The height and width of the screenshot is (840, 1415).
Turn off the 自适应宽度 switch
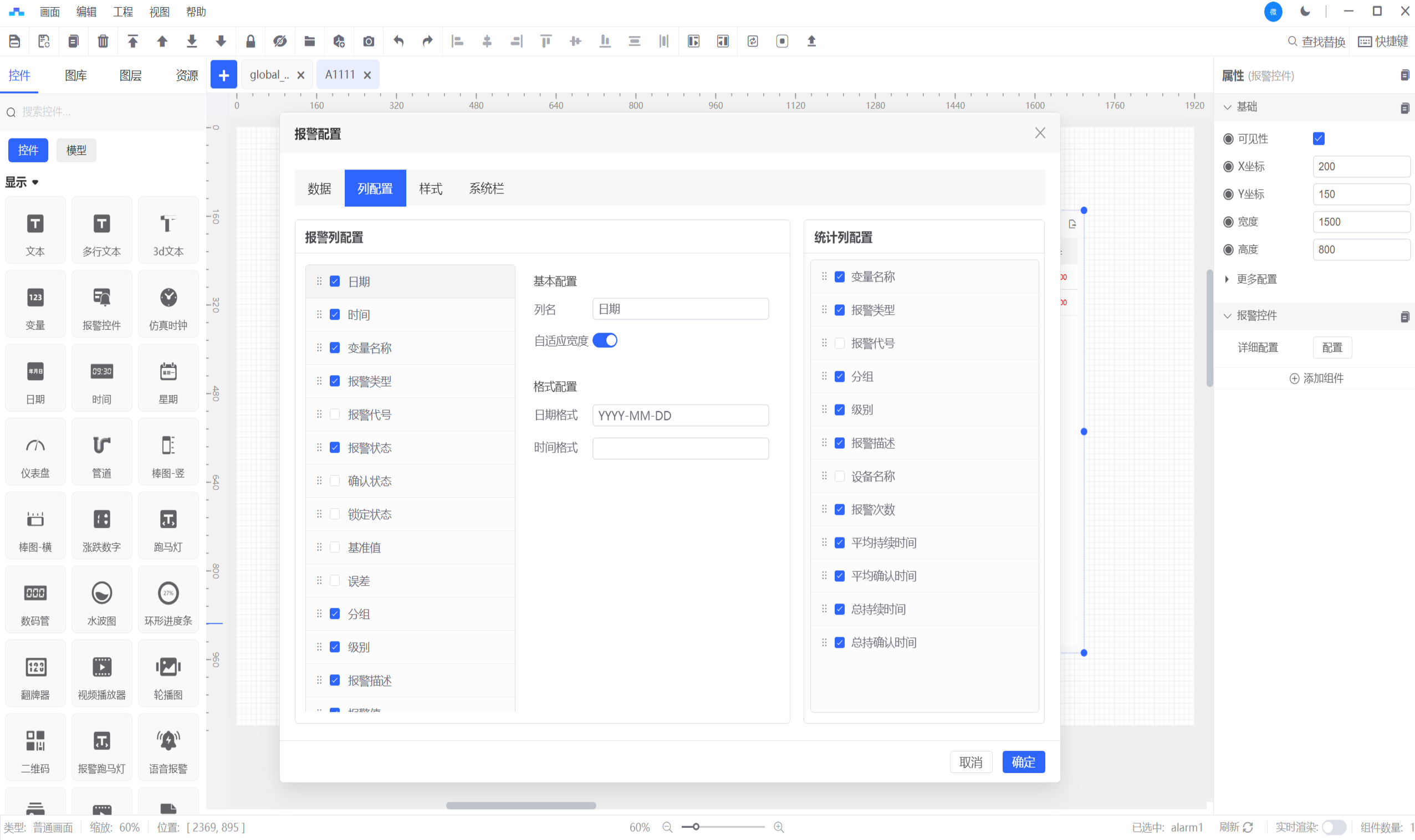pos(605,340)
